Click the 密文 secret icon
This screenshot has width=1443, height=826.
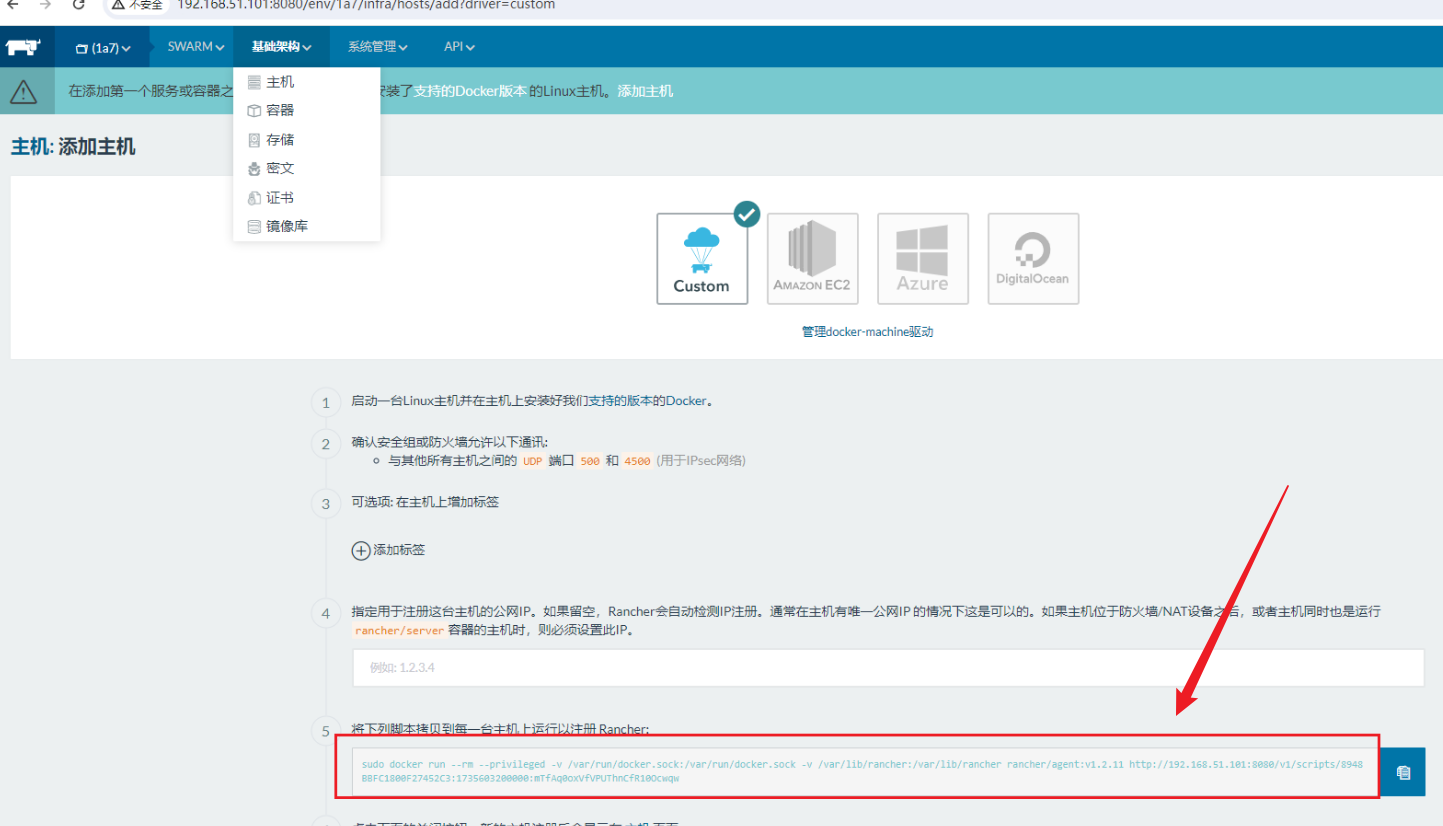[x=254, y=169]
